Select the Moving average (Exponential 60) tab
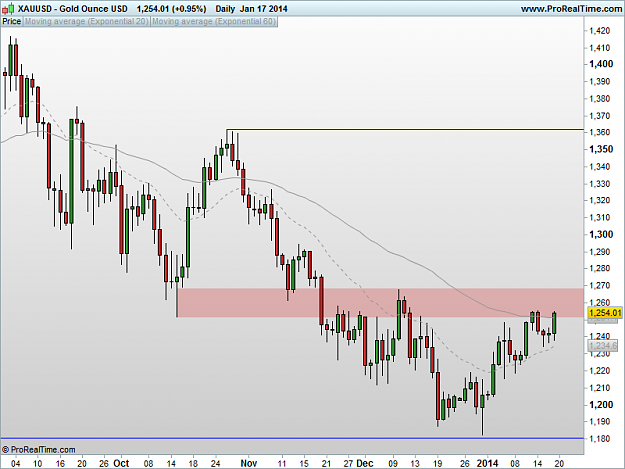Image resolution: width=625 pixels, height=469 pixels. (214, 22)
